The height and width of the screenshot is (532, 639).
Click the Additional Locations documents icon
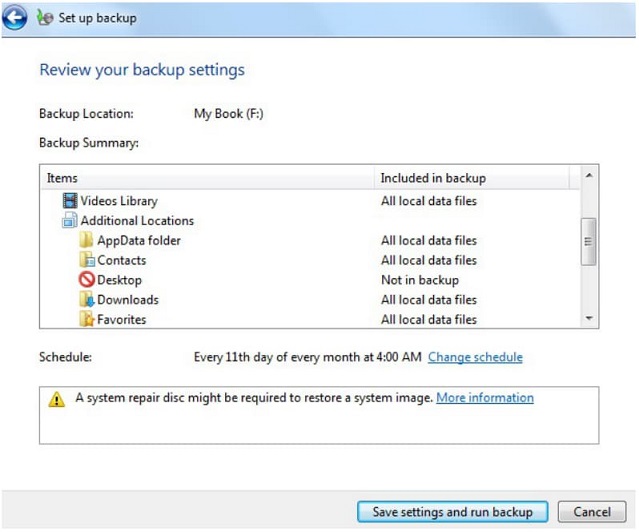point(69,221)
